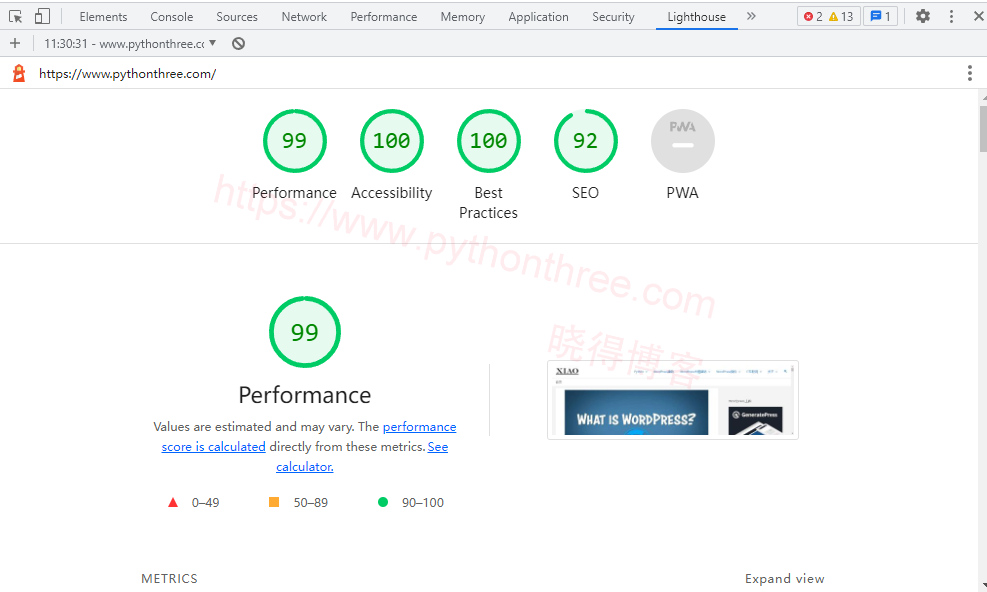Click the blue messages count badge
This screenshot has width=987, height=592.
click(x=879, y=16)
